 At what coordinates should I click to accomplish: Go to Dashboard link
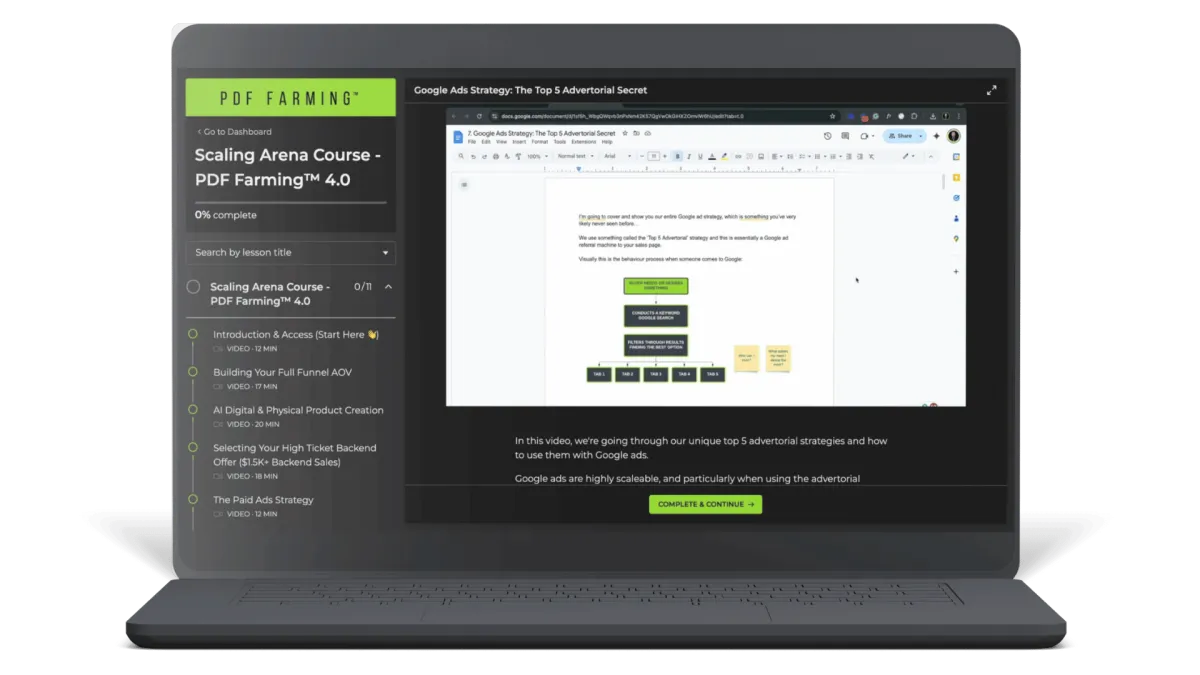pos(233,131)
